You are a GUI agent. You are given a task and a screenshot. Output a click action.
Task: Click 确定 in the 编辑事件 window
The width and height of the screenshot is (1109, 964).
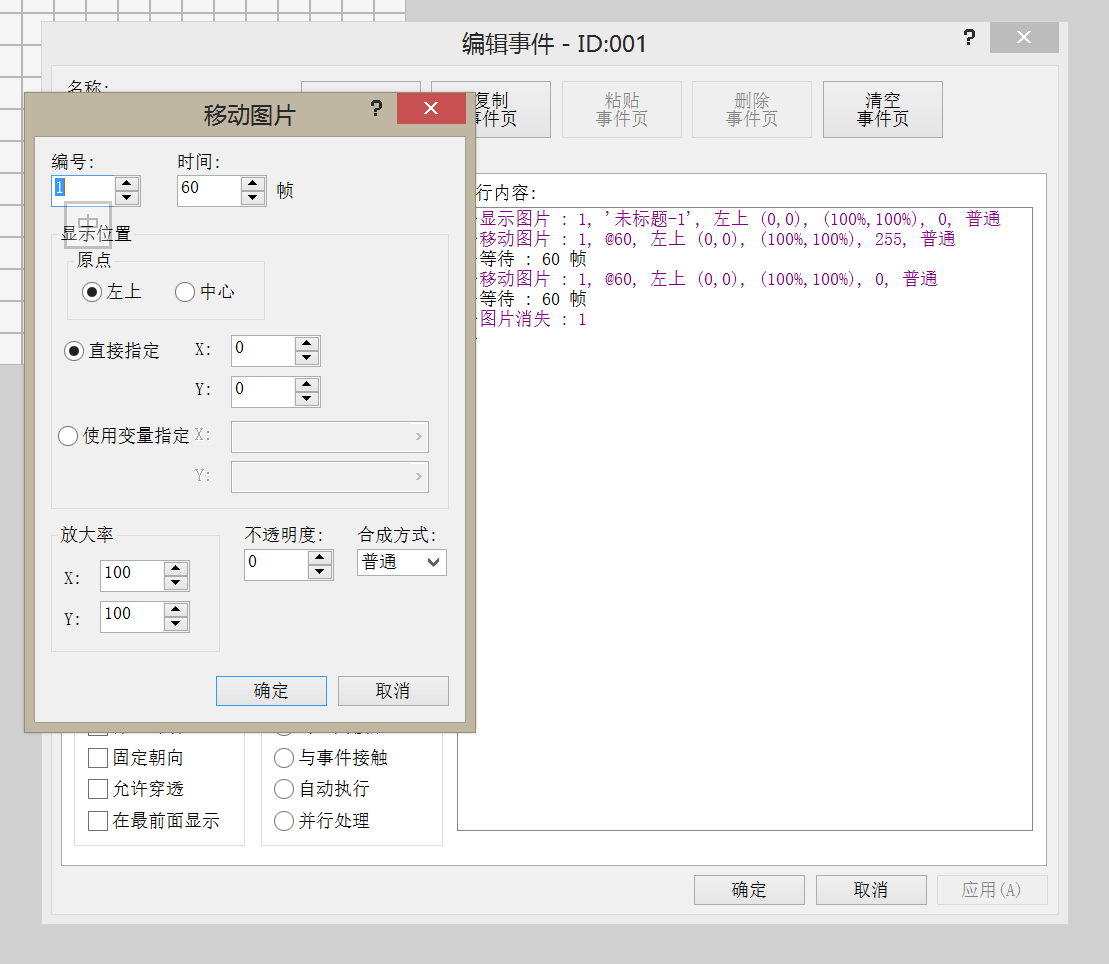click(x=749, y=890)
